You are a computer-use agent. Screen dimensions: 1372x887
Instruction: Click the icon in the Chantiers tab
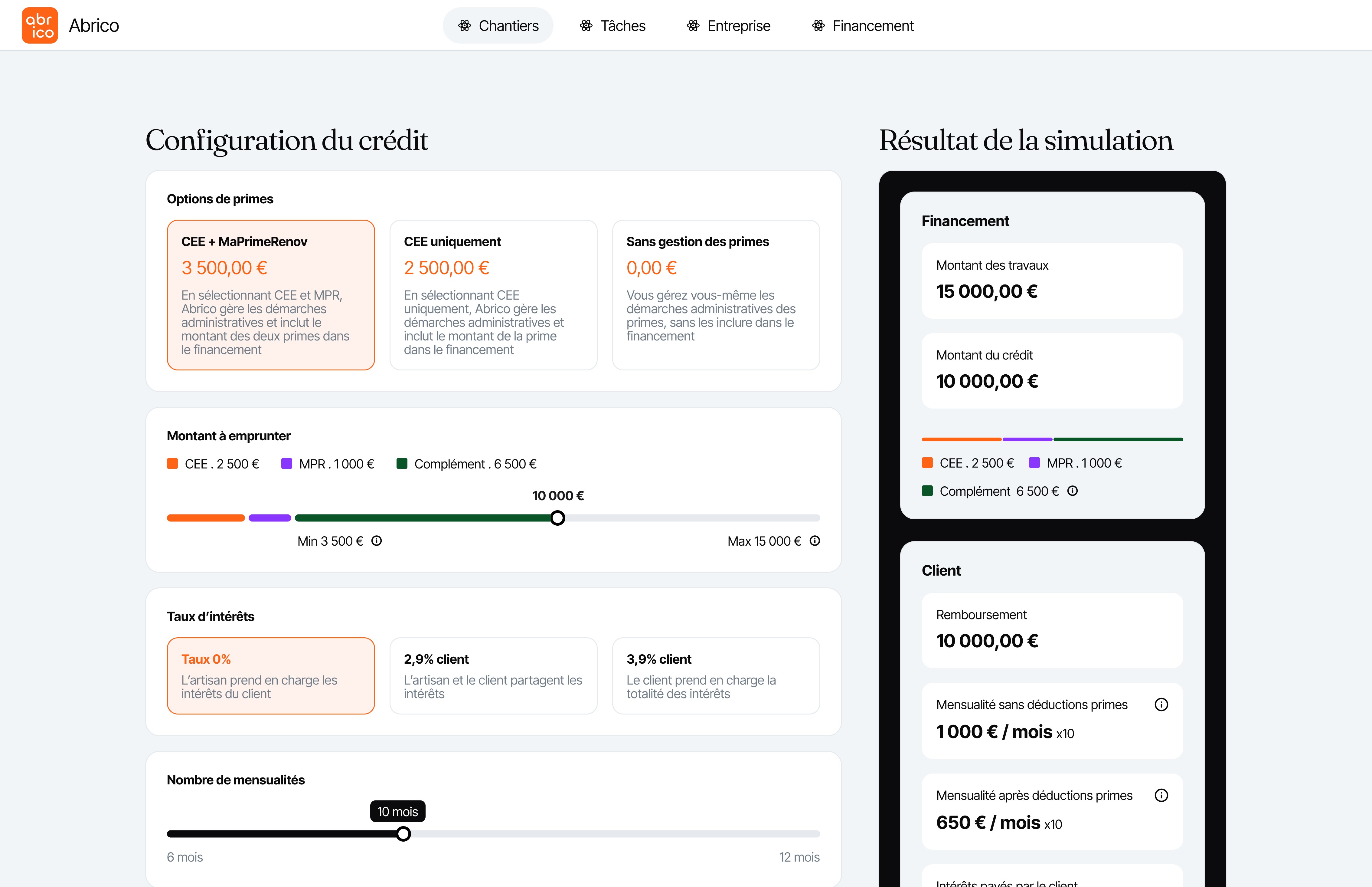tap(464, 25)
